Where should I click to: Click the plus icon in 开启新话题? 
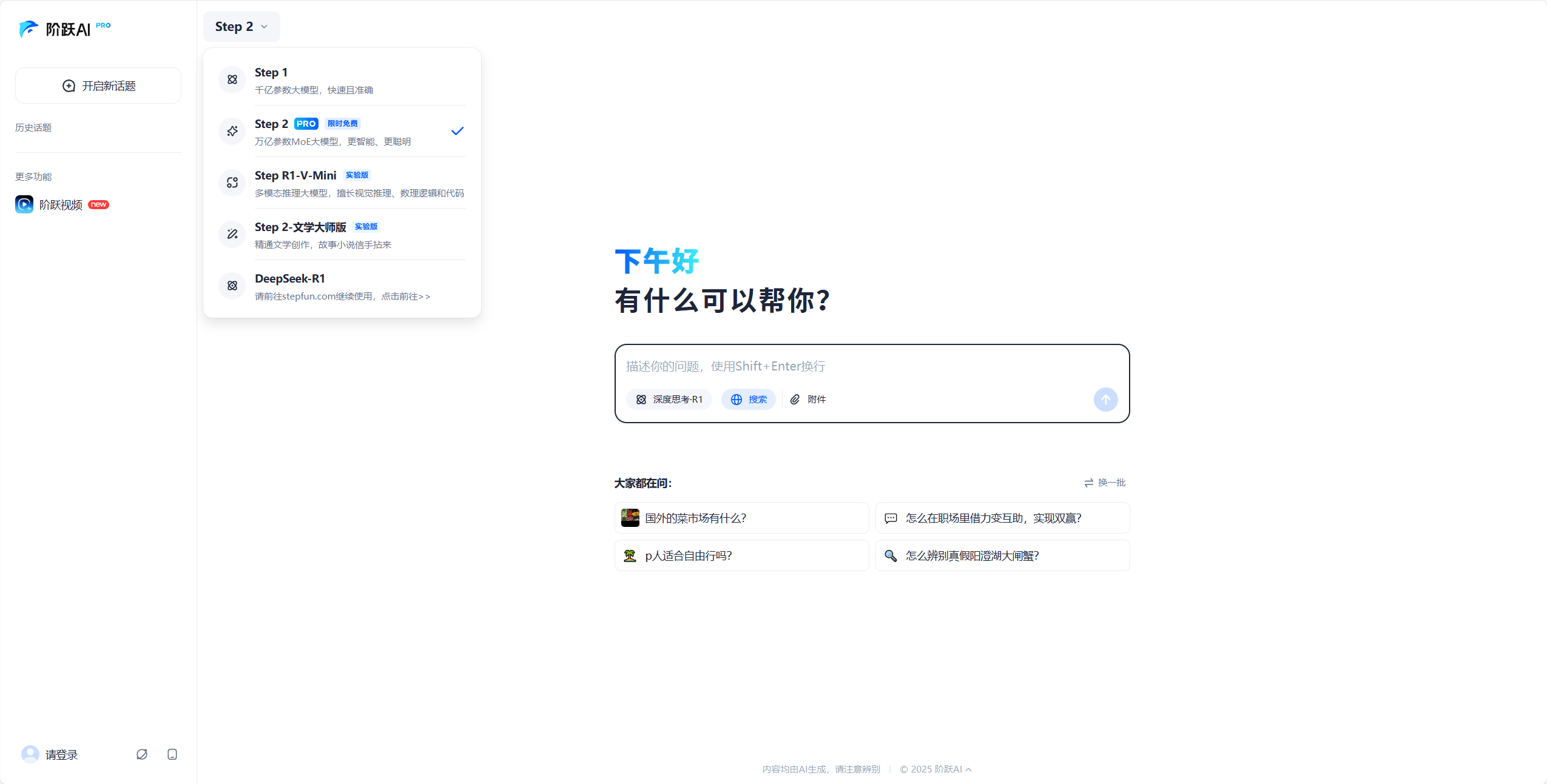69,86
